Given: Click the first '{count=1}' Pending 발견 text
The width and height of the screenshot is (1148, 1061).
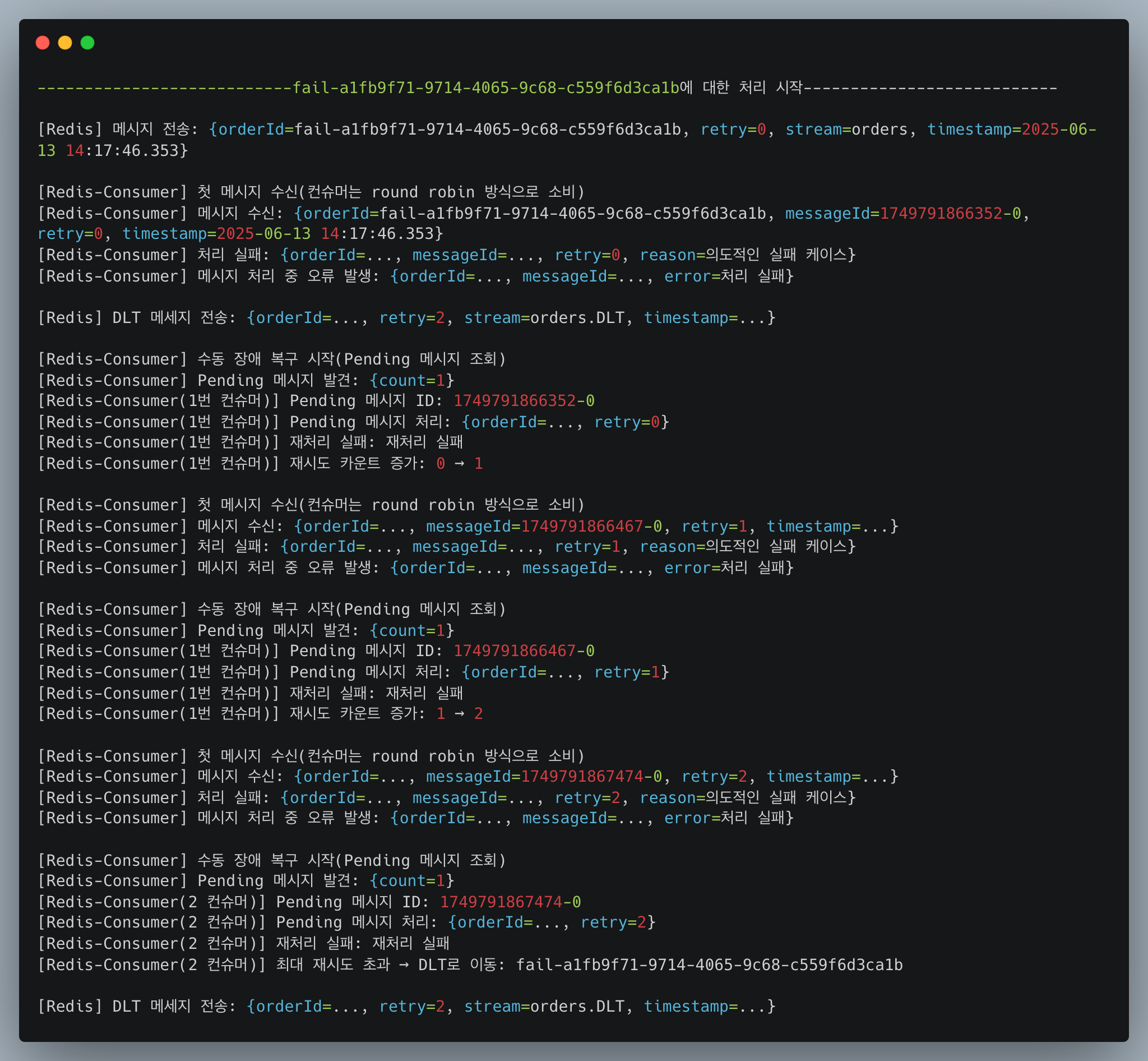Looking at the screenshot, I should tap(411, 381).
